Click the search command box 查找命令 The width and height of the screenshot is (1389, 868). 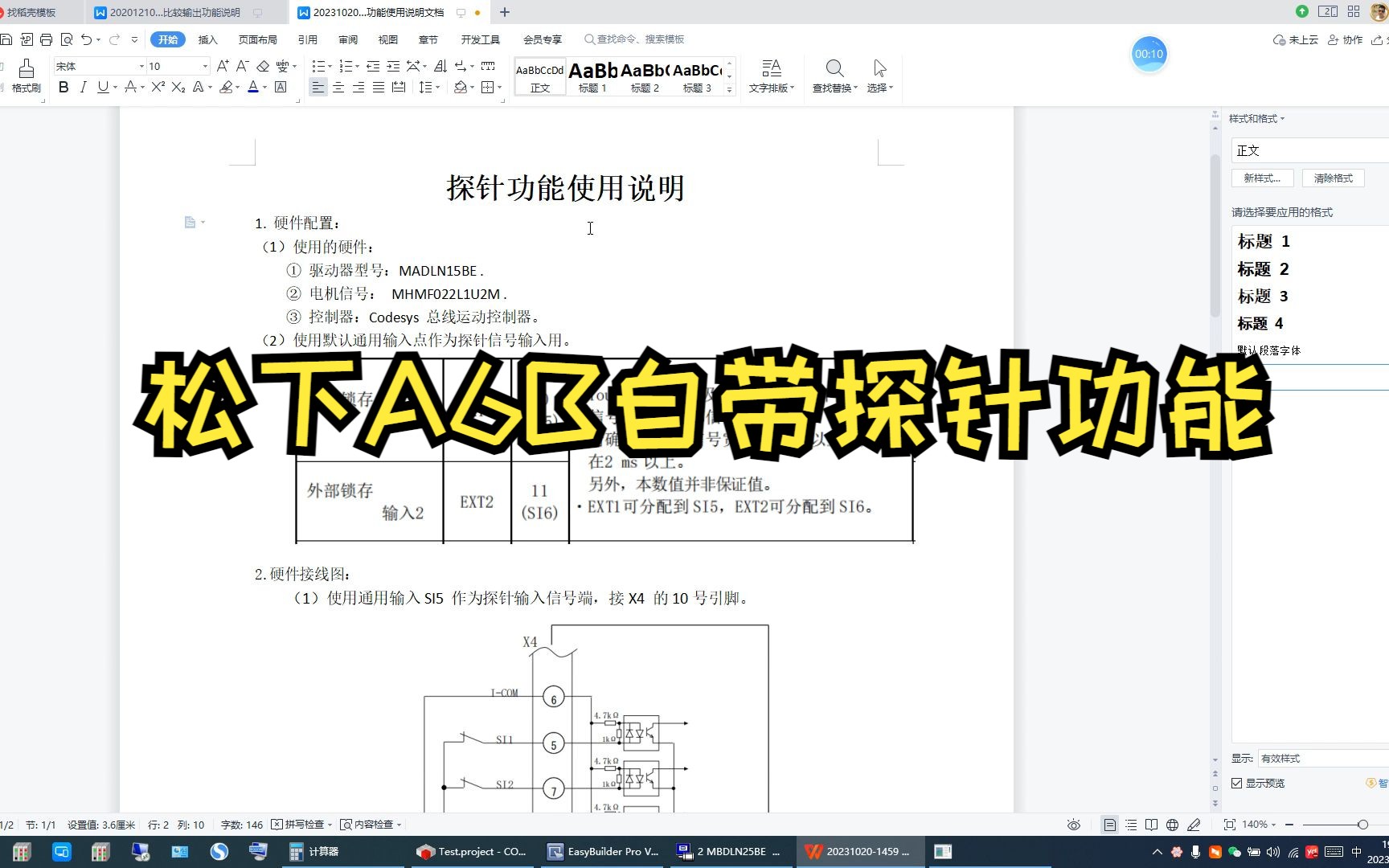(635, 39)
